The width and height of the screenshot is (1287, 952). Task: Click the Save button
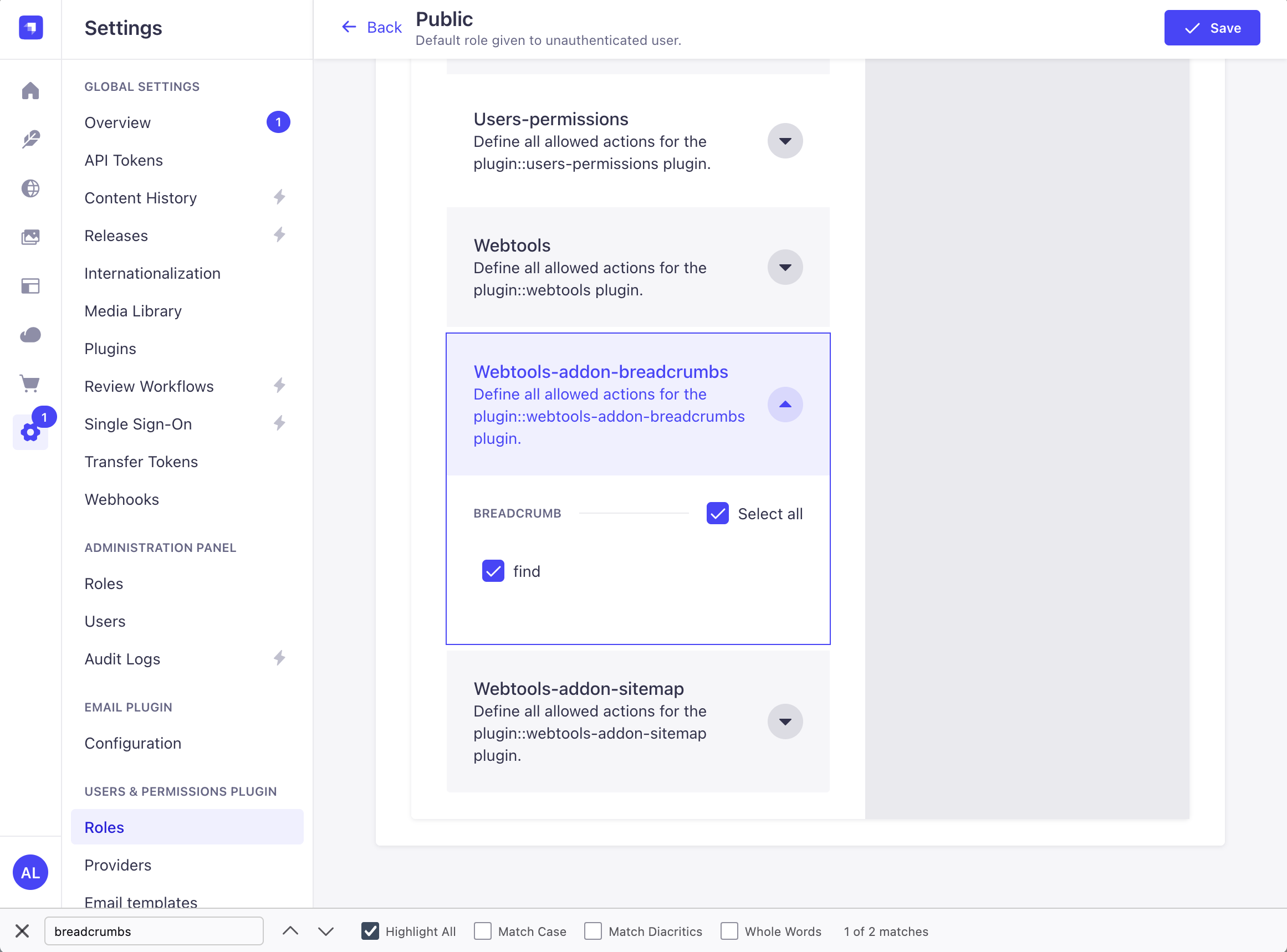coord(1212,28)
